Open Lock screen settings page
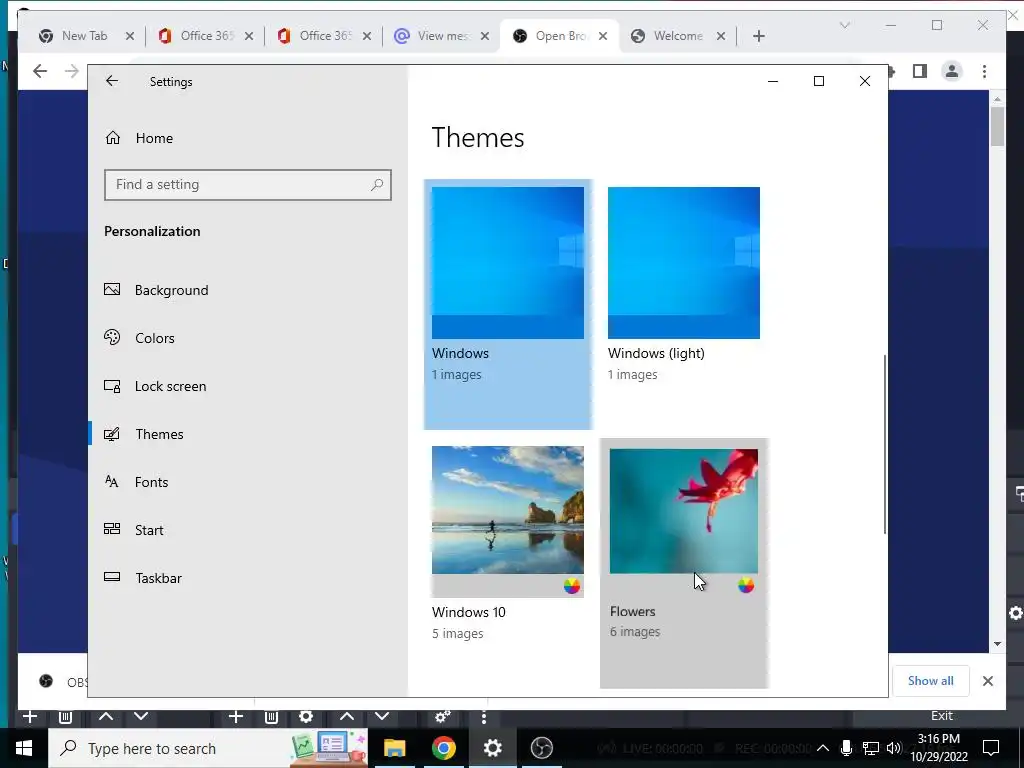 coord(170,386)
